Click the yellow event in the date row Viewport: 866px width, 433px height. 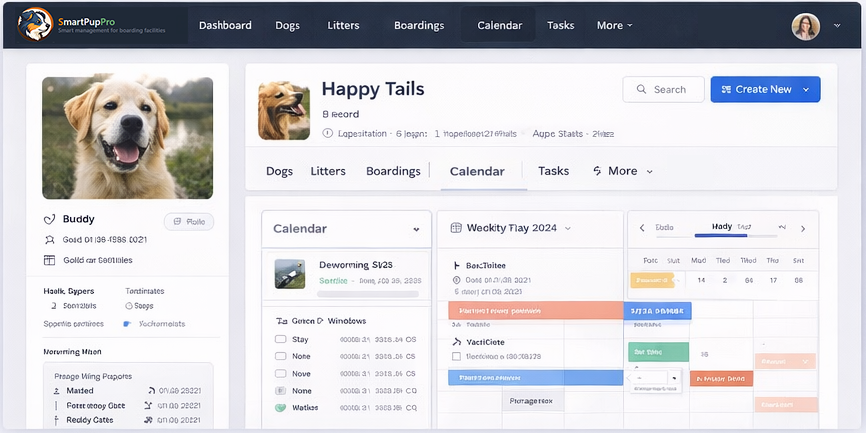[652, 280]
